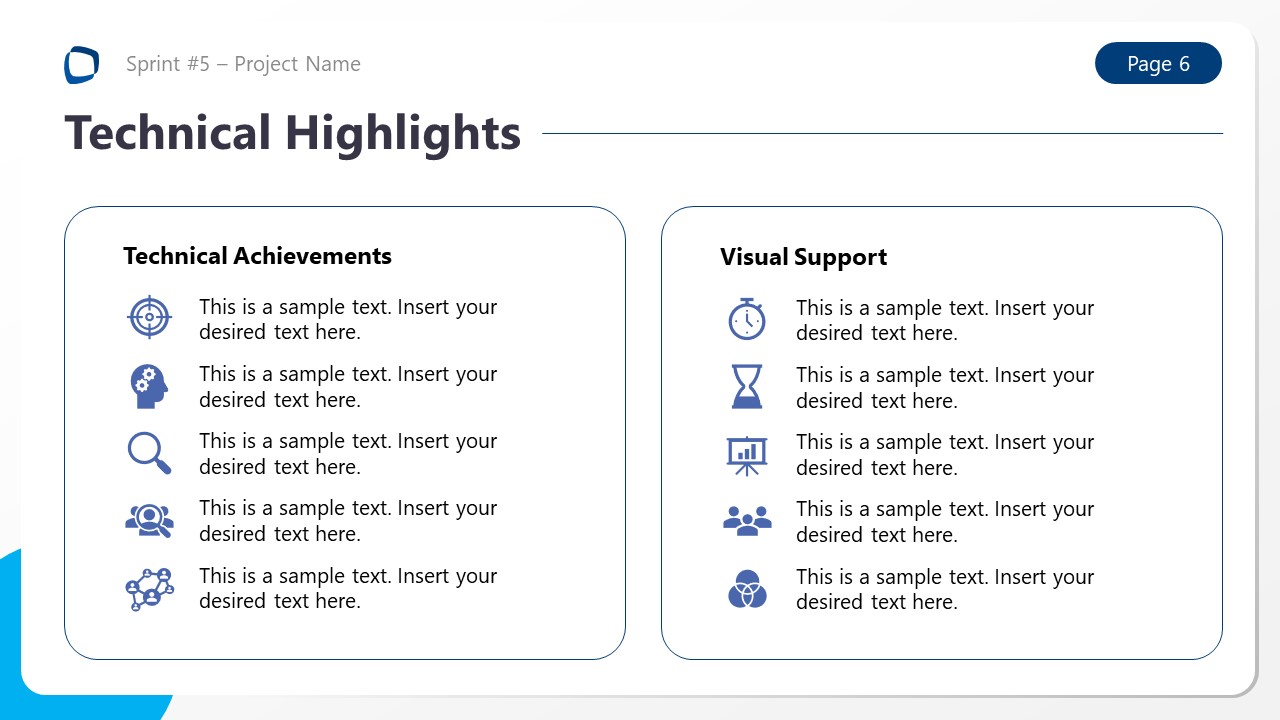The width and height of the screenshot is (1280, 720).
Task: Click the target/crosshair icon under Technical Achievements
Action: (148, 317)
